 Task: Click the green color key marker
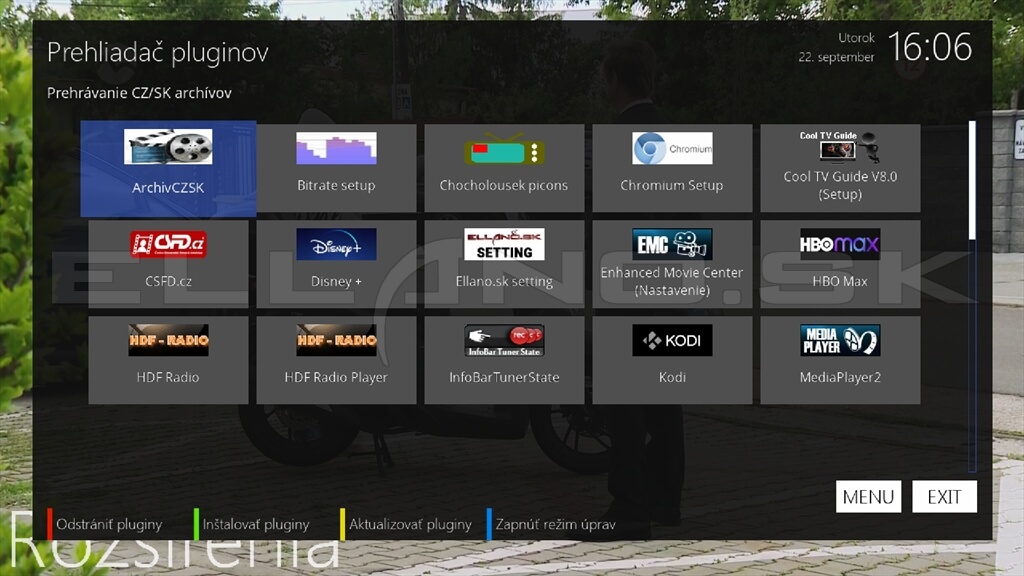[x=196, y=524]
